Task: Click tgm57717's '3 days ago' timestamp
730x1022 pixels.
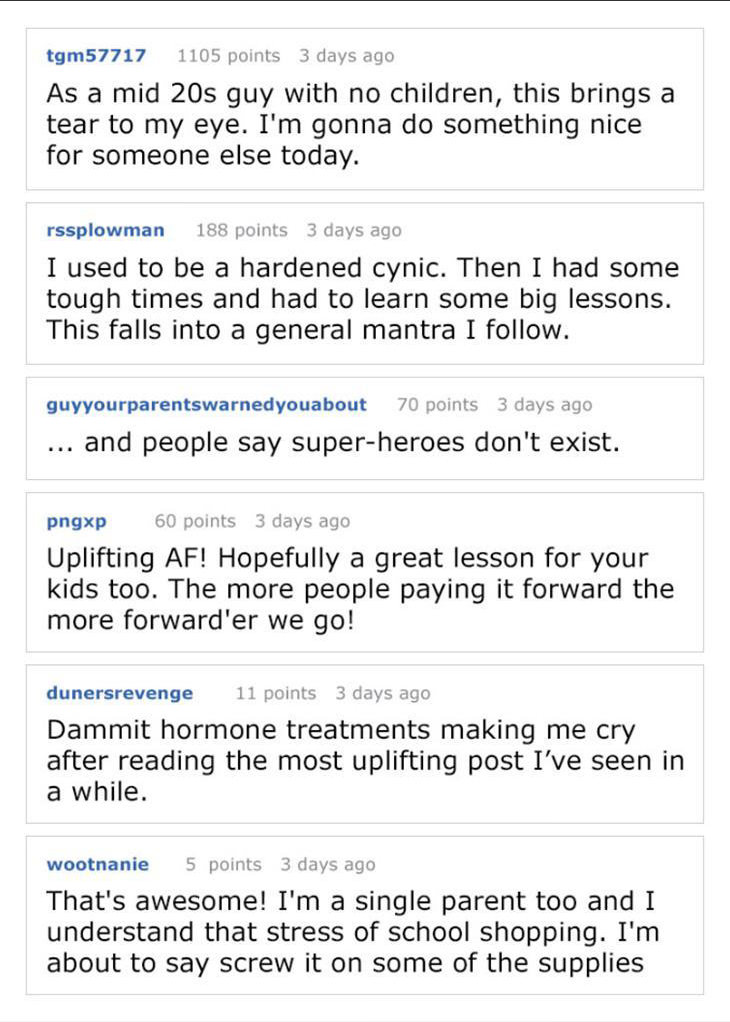Action: point(347,56)
